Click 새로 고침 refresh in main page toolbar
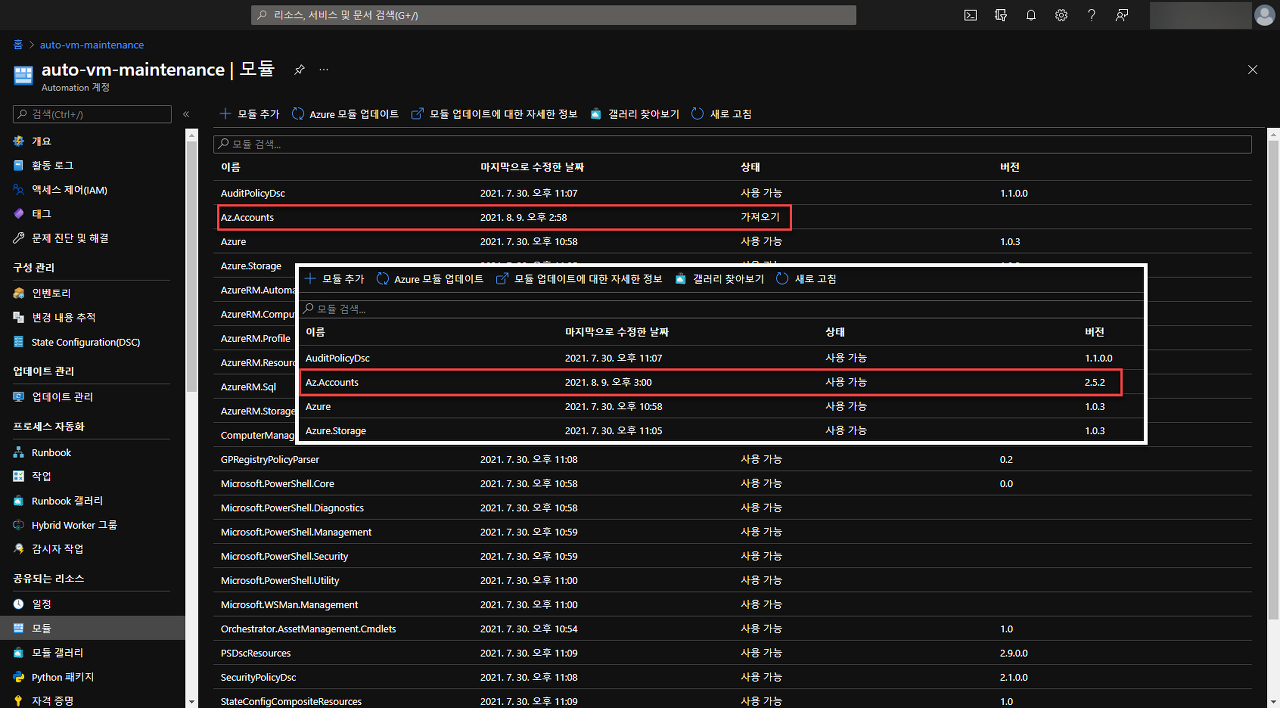The width and height of the screenshot is (1280, 708). tap(721, 114)
